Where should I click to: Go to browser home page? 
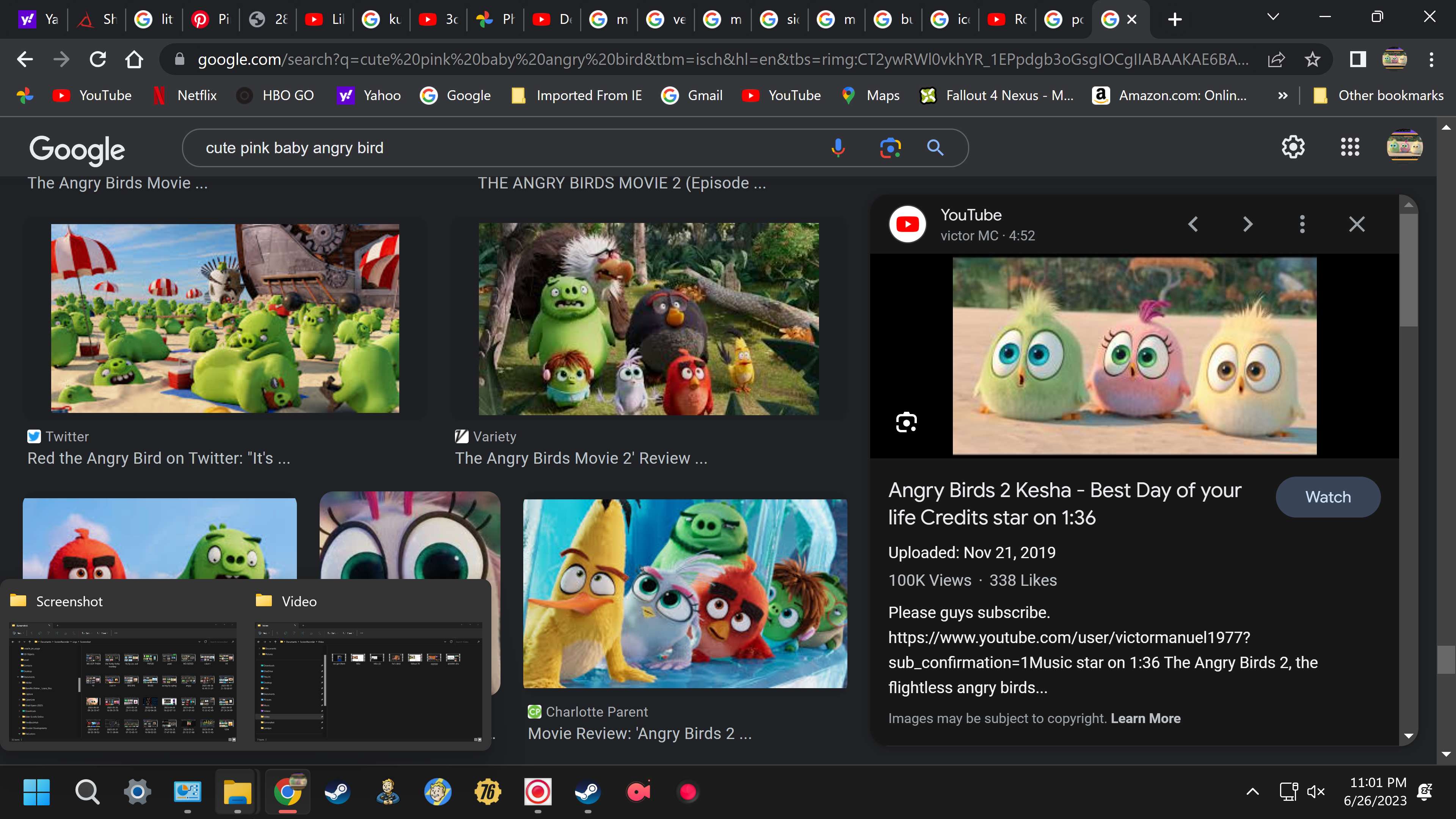pos(134,60)
